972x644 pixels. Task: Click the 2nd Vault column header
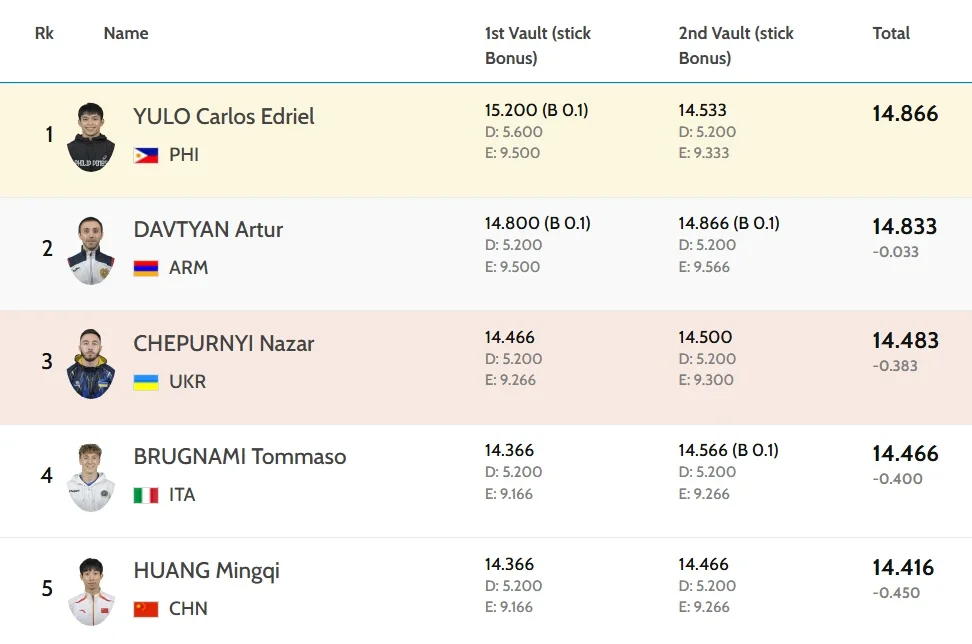coord(736,45)
